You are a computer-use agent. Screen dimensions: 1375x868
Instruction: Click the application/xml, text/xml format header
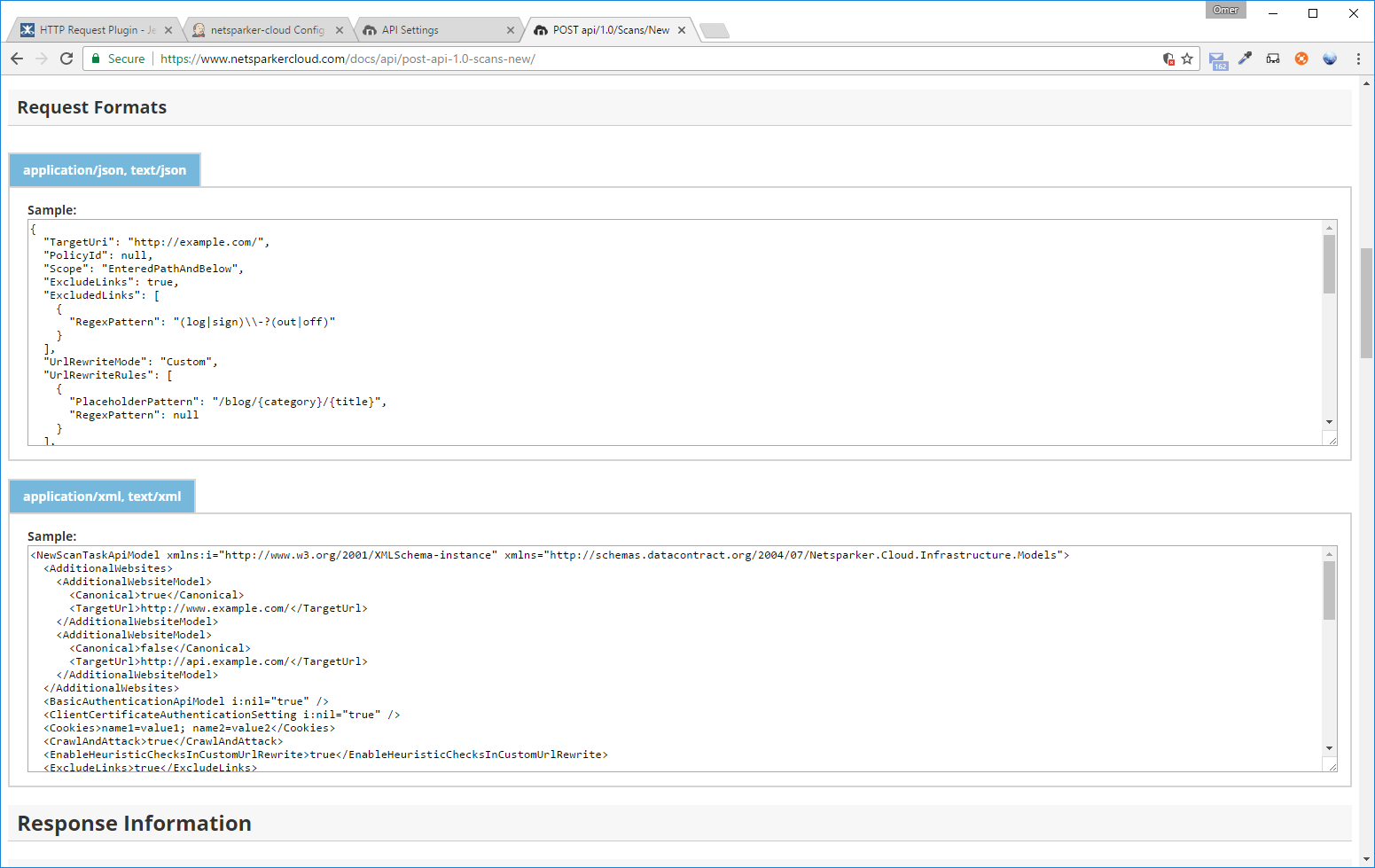(x=101, y=496)
